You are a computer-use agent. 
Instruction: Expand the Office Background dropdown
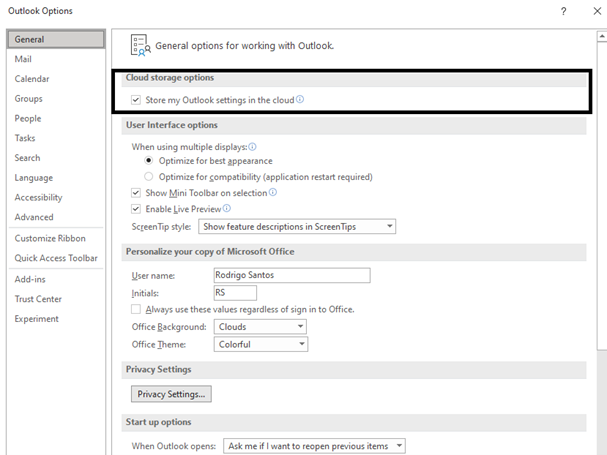pos(260,327)
